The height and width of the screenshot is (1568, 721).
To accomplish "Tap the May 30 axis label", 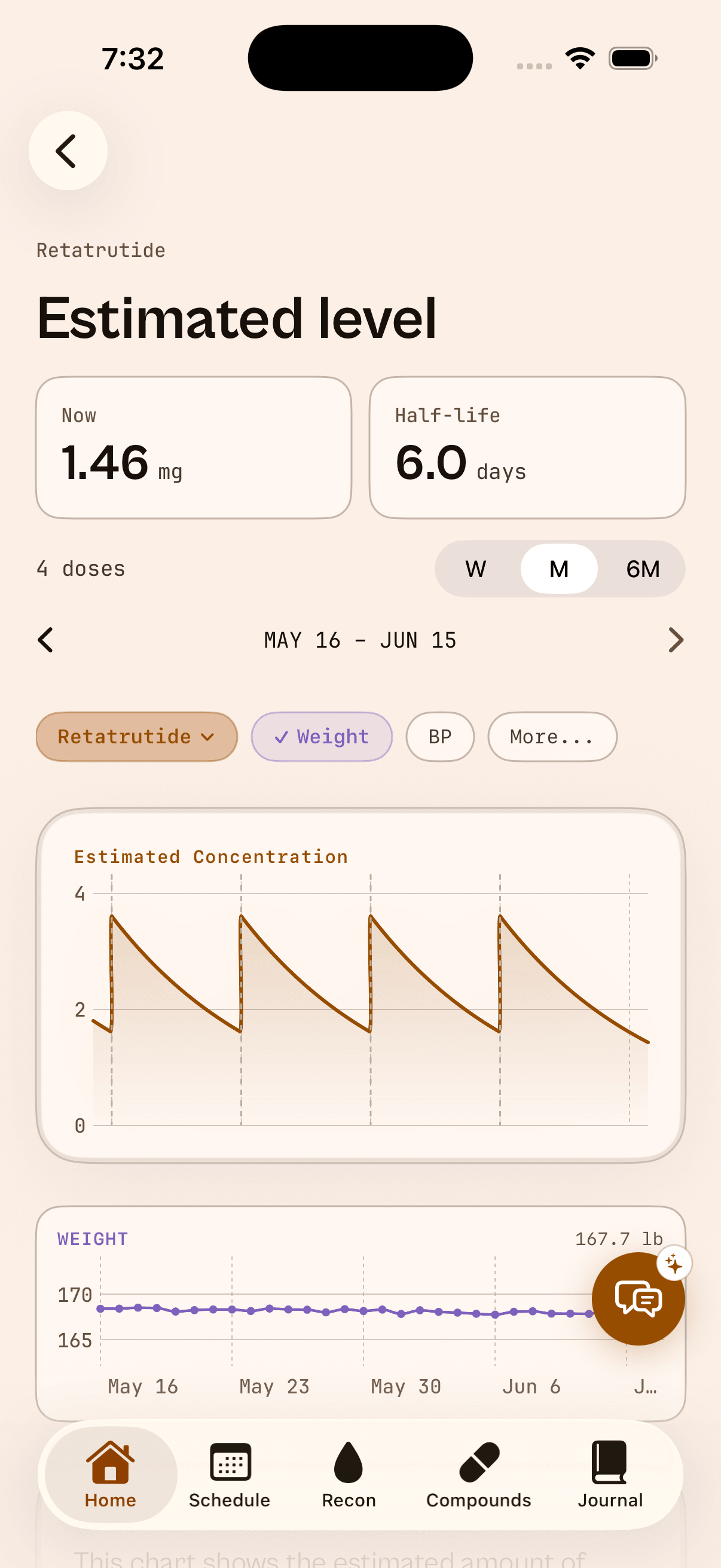I will [x=406, y=1387].
